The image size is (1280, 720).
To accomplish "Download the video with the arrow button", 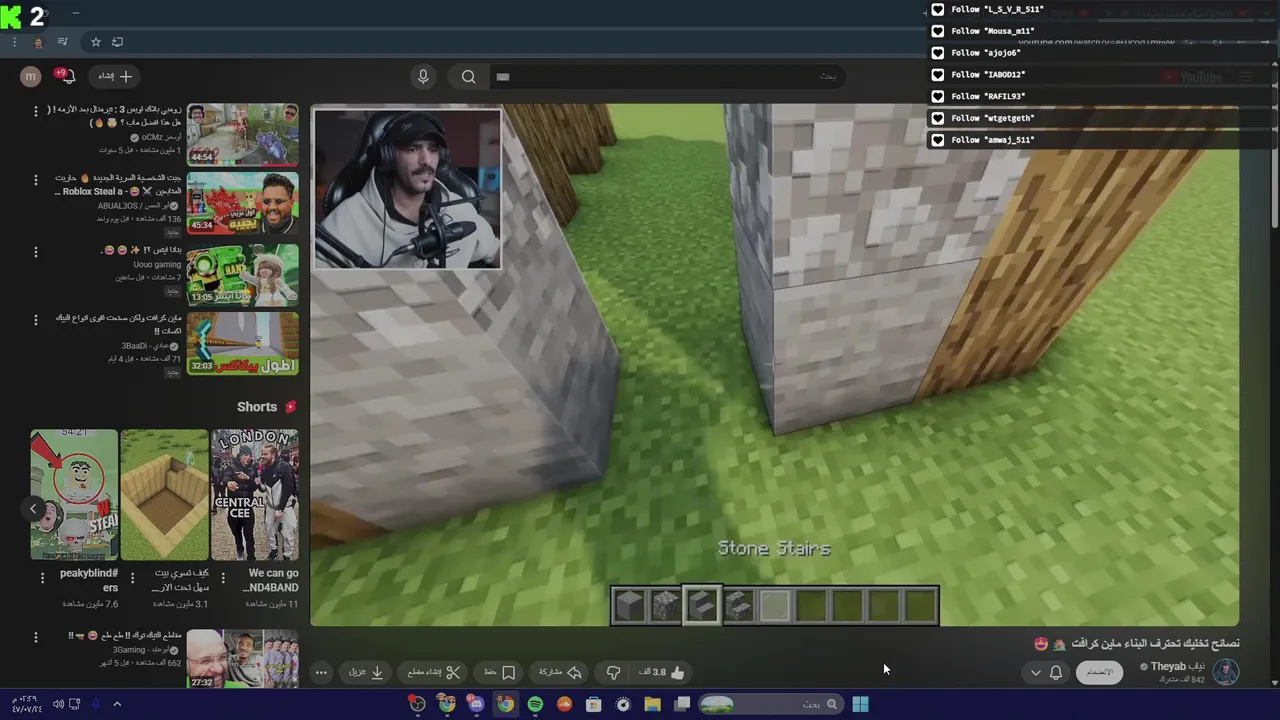I will coord(366,672).
